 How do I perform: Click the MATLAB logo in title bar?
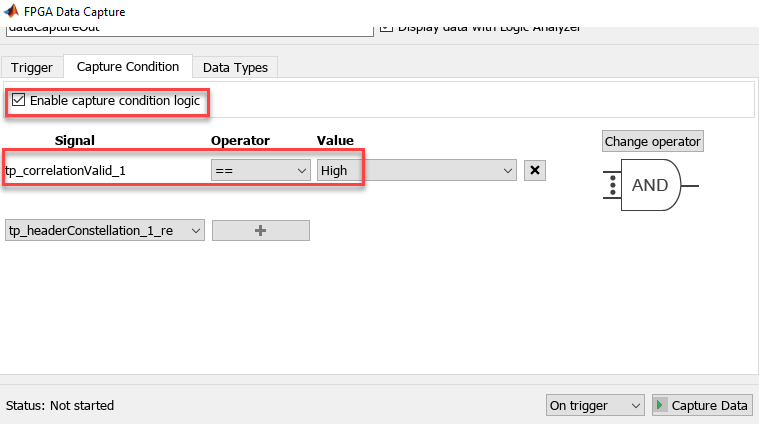[x=11, y=11]
